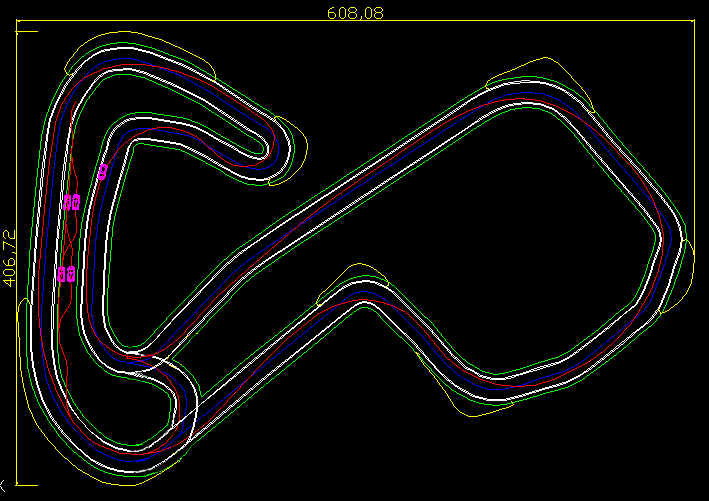Click the single magenta marker on inner track
Image resolution: width=709 pixels, height=501 pixels.
(103, 171)
